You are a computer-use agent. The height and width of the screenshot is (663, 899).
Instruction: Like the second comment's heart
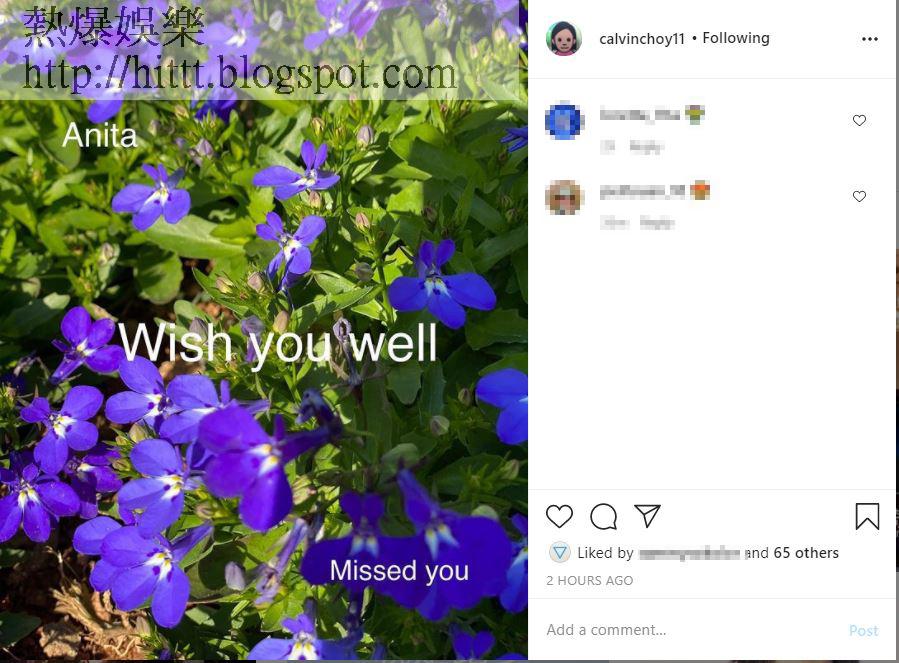859,196
